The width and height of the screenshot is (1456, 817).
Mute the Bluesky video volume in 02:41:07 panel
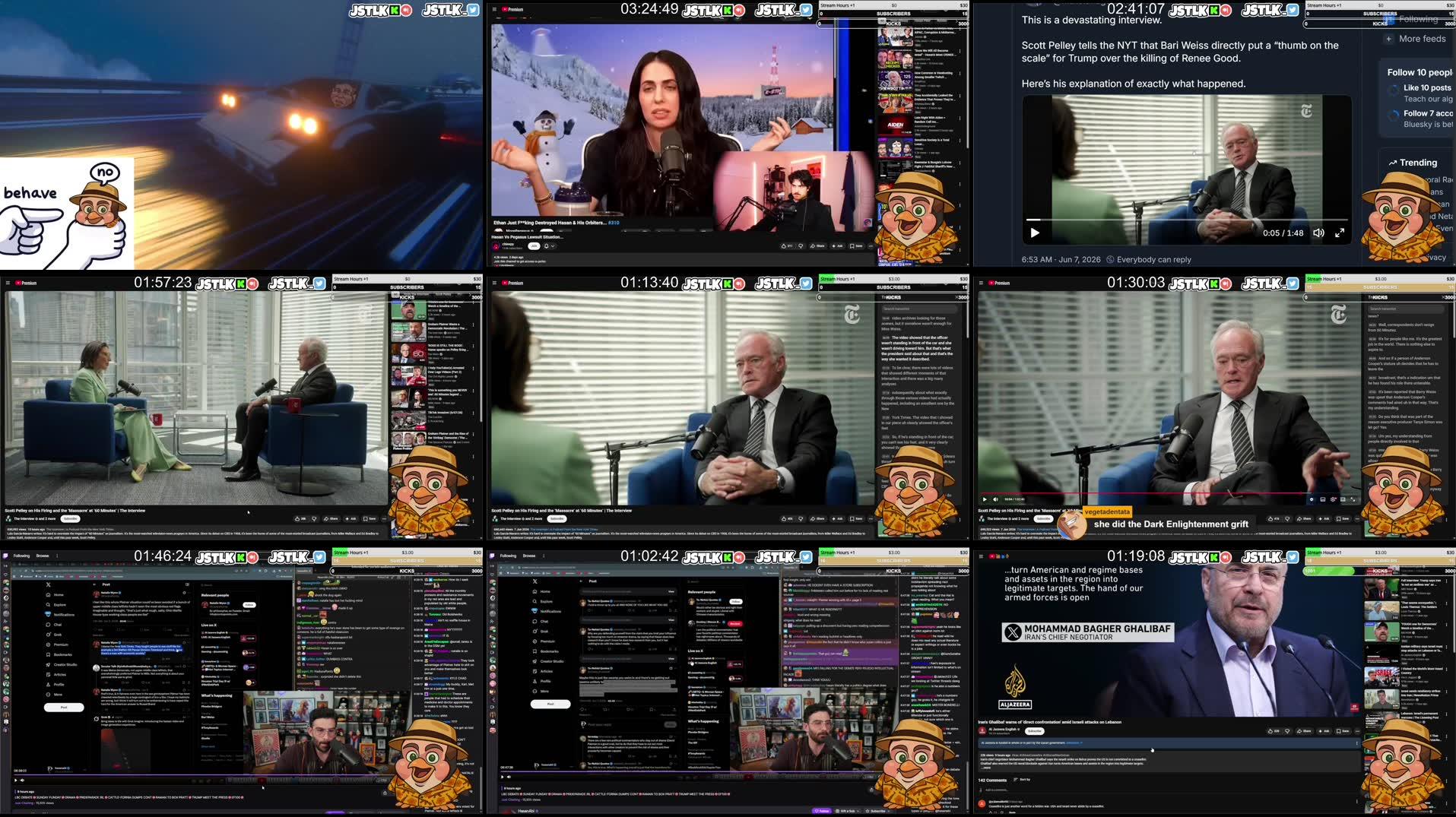point(1319,233)
